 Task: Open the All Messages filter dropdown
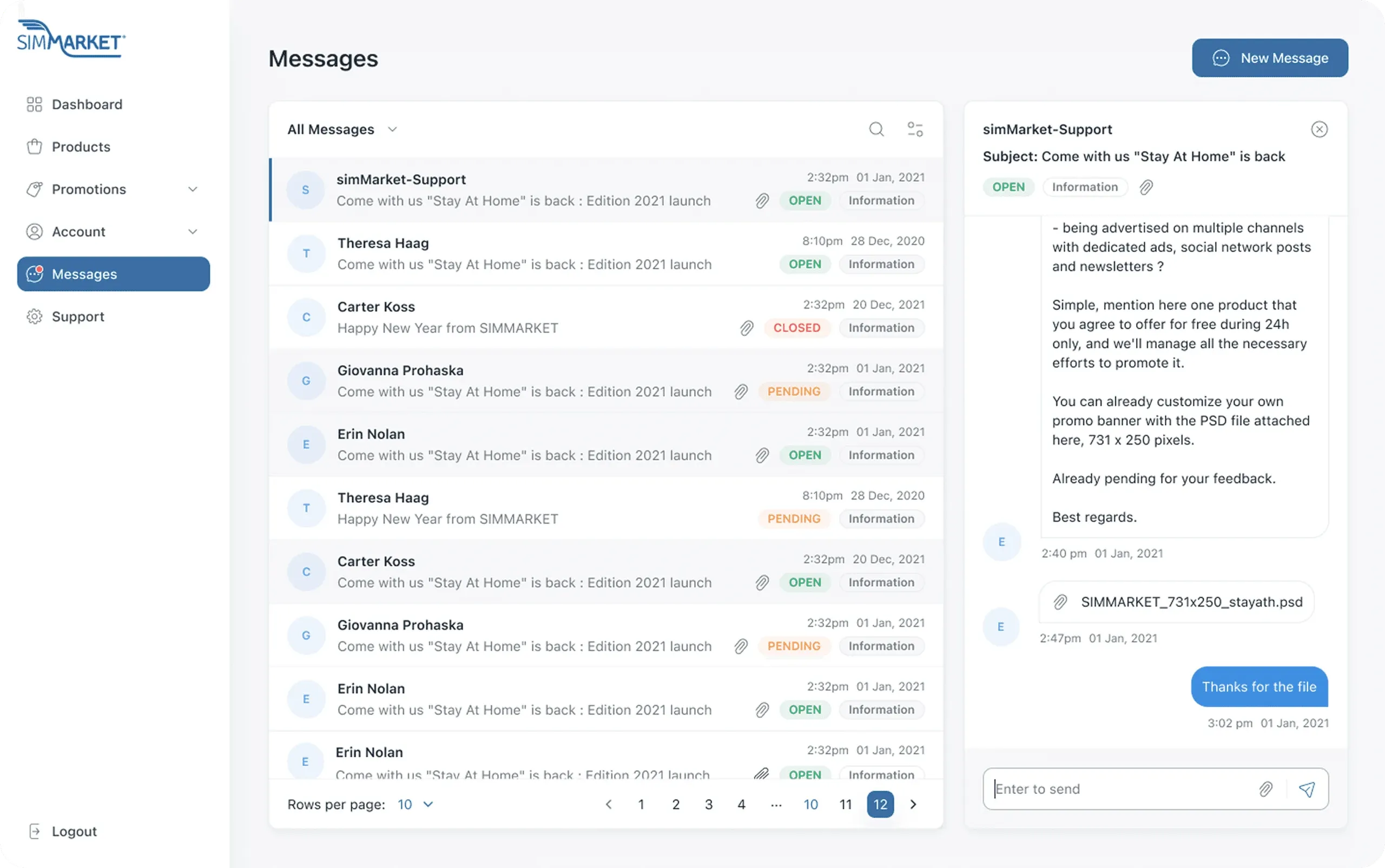coord(342,129)
